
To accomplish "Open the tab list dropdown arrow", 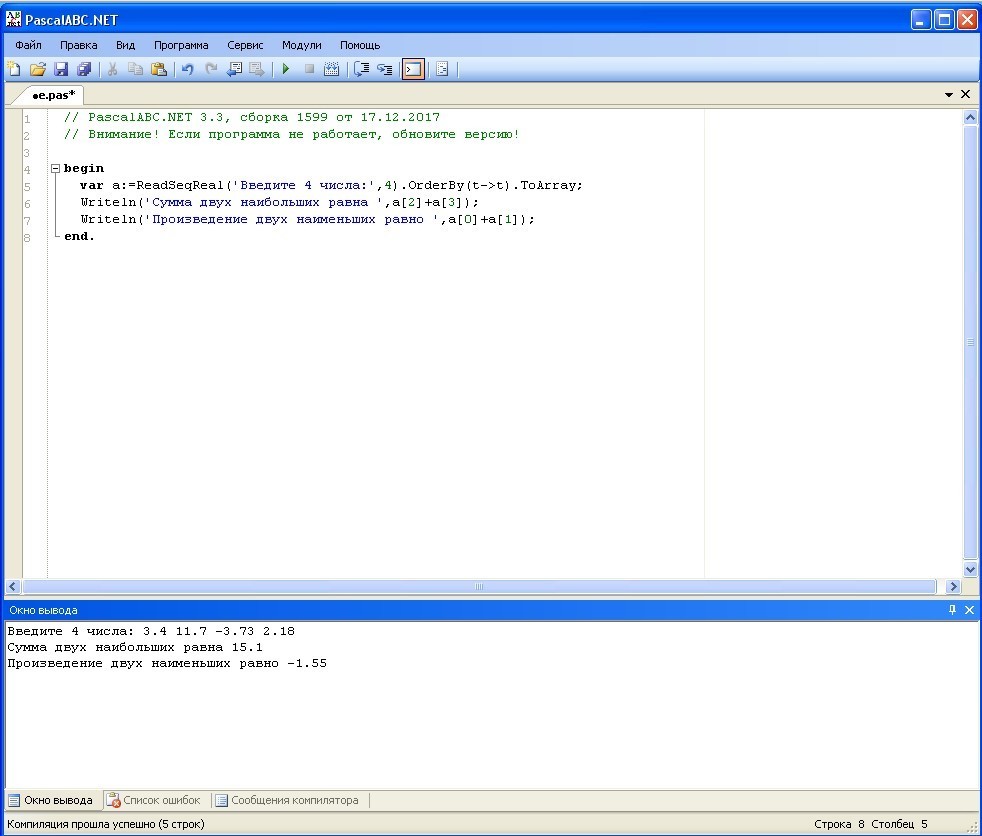I will tap(949, 94).
